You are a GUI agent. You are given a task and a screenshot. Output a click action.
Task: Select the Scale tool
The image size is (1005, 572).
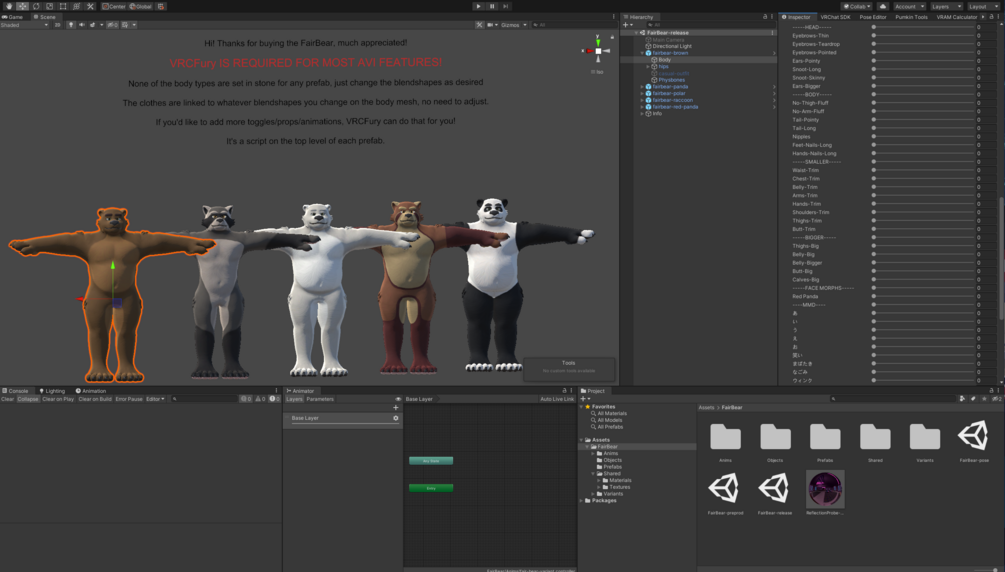click(49, 6)
